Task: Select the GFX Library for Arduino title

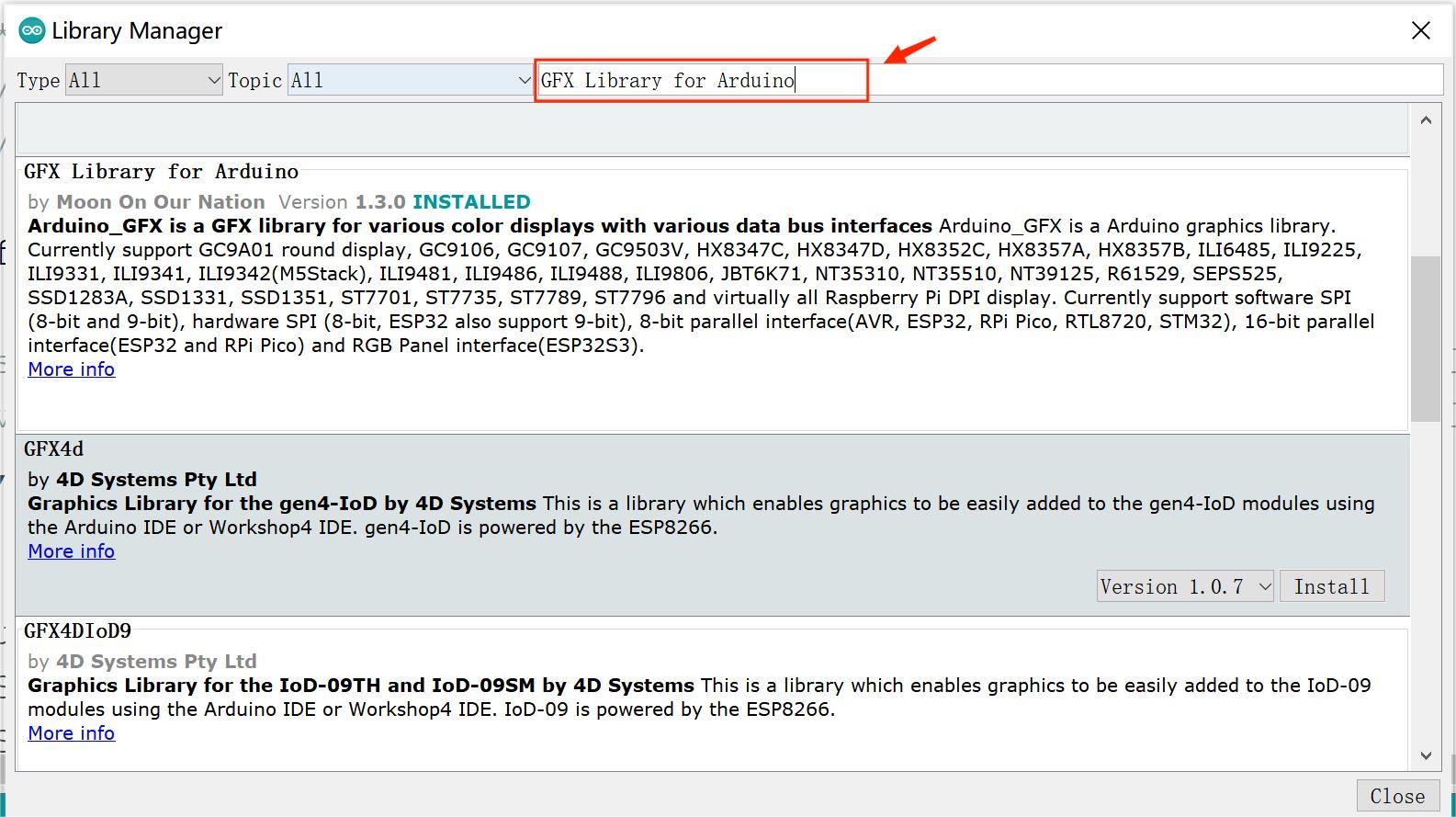Action: (161, 172)
